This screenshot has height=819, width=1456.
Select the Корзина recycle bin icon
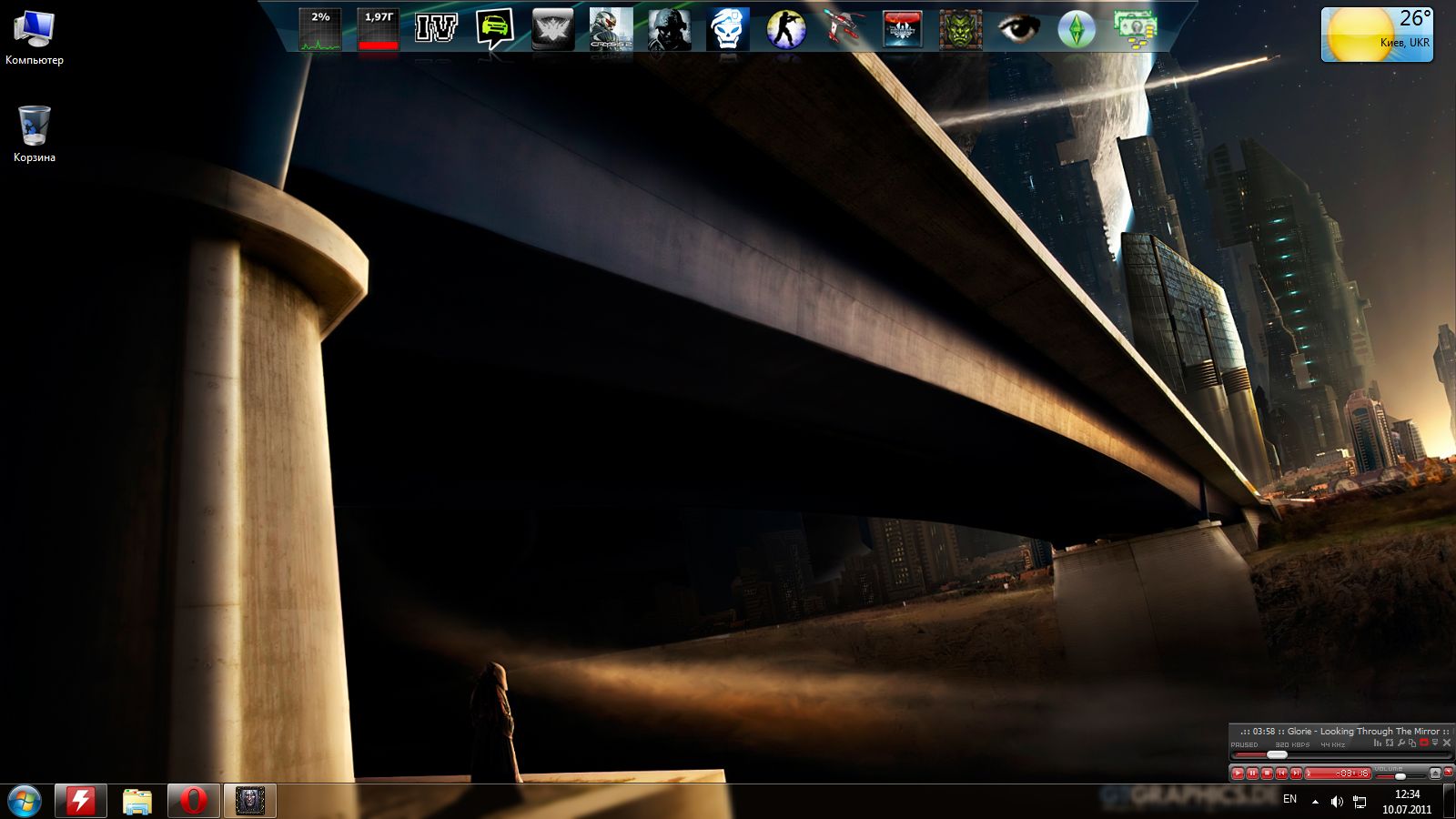(x=35, y=135)
